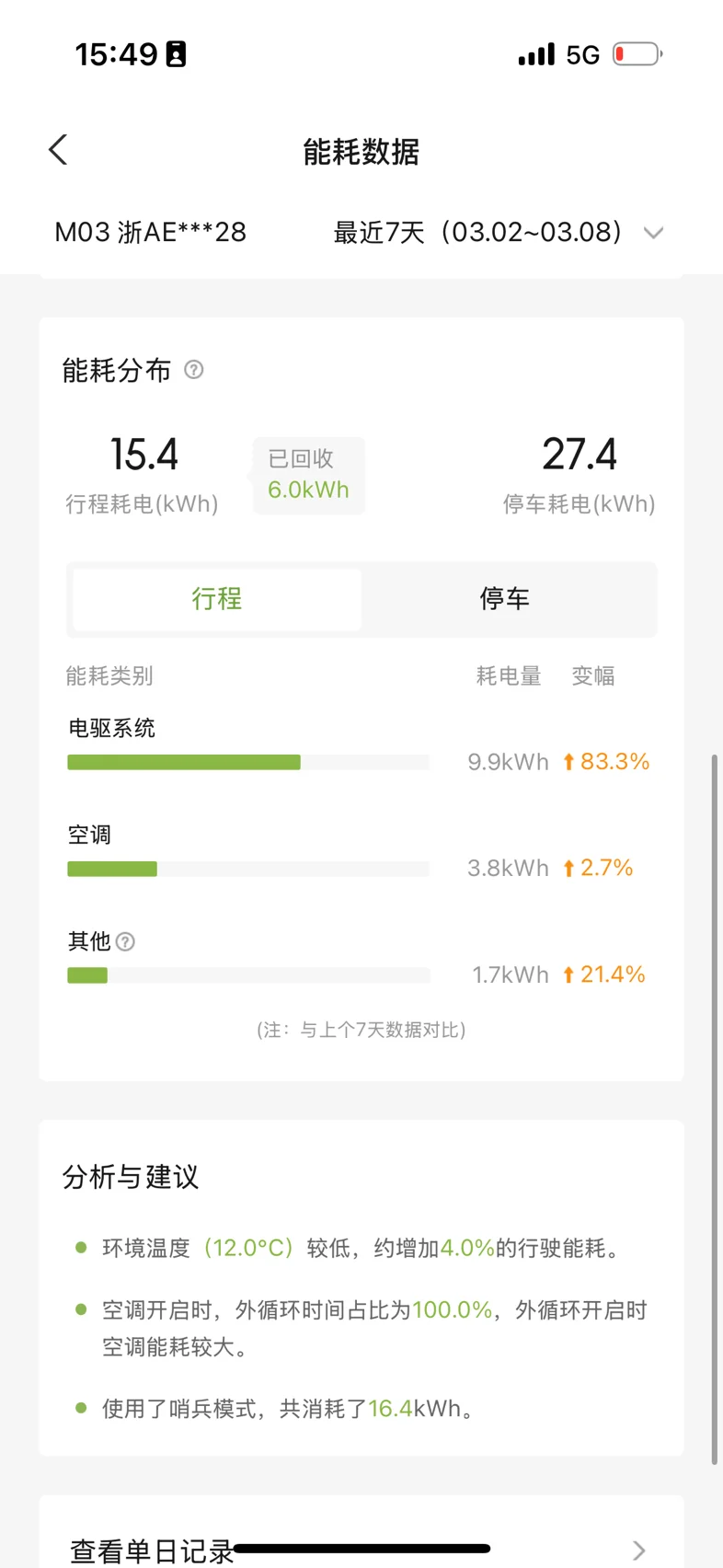Image resolution: width=723 pixels, height=1568 pixels.
Task: Tap the 已回收 6.0kWh bubble
Action: click(x=308, y=475)
